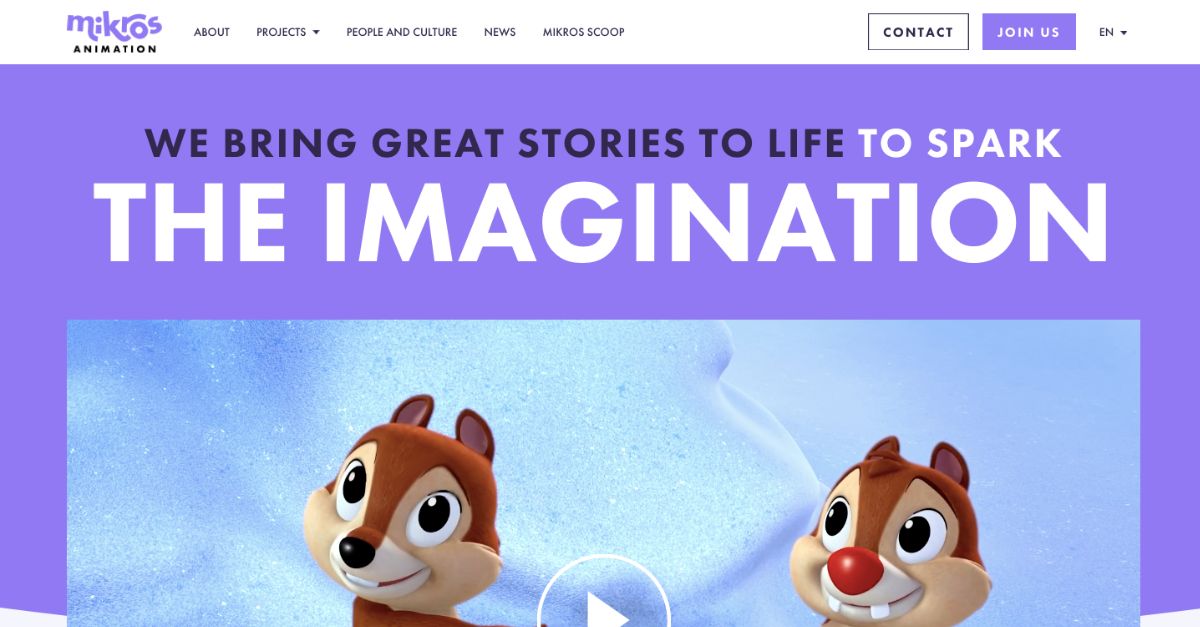Visit the Mikros Scoop page
1200x627 pixels.
click(x=584, y=32)
